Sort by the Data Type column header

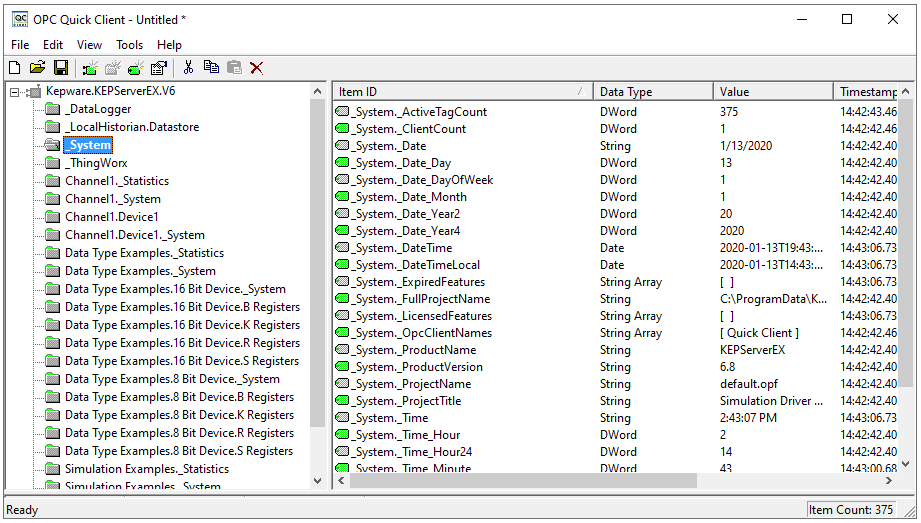(x=653, y=92)
